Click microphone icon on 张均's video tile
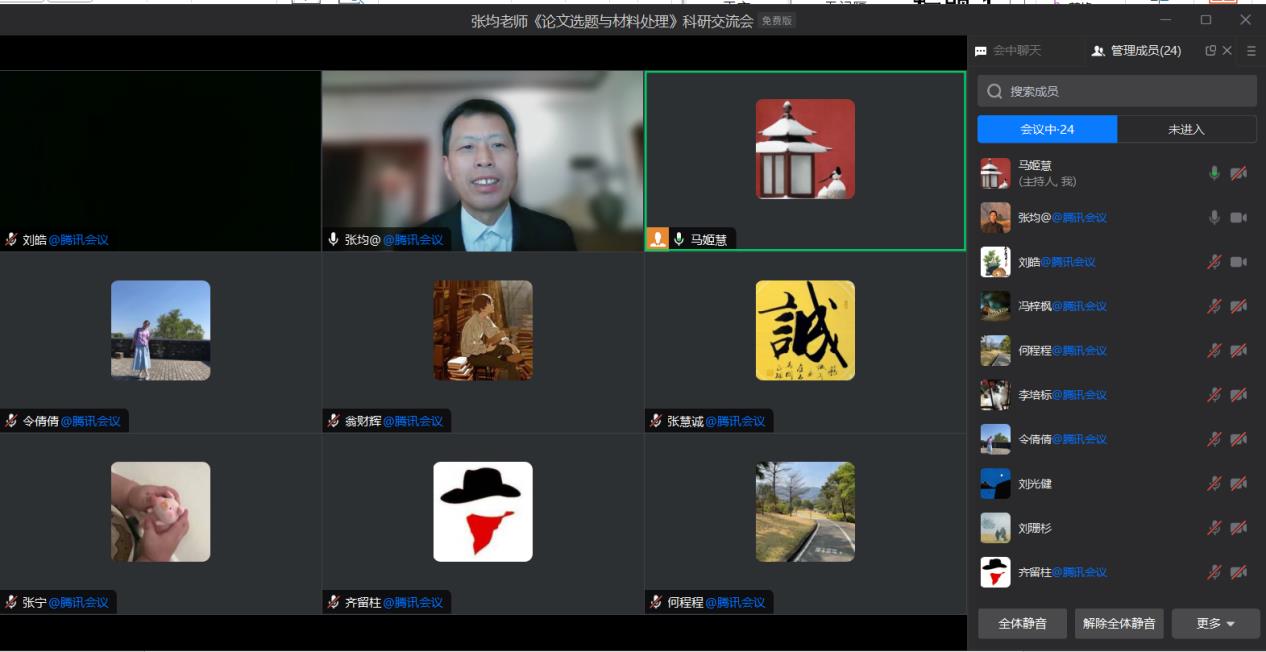The height and width of the screenshot is (652, 1266). 334,239
